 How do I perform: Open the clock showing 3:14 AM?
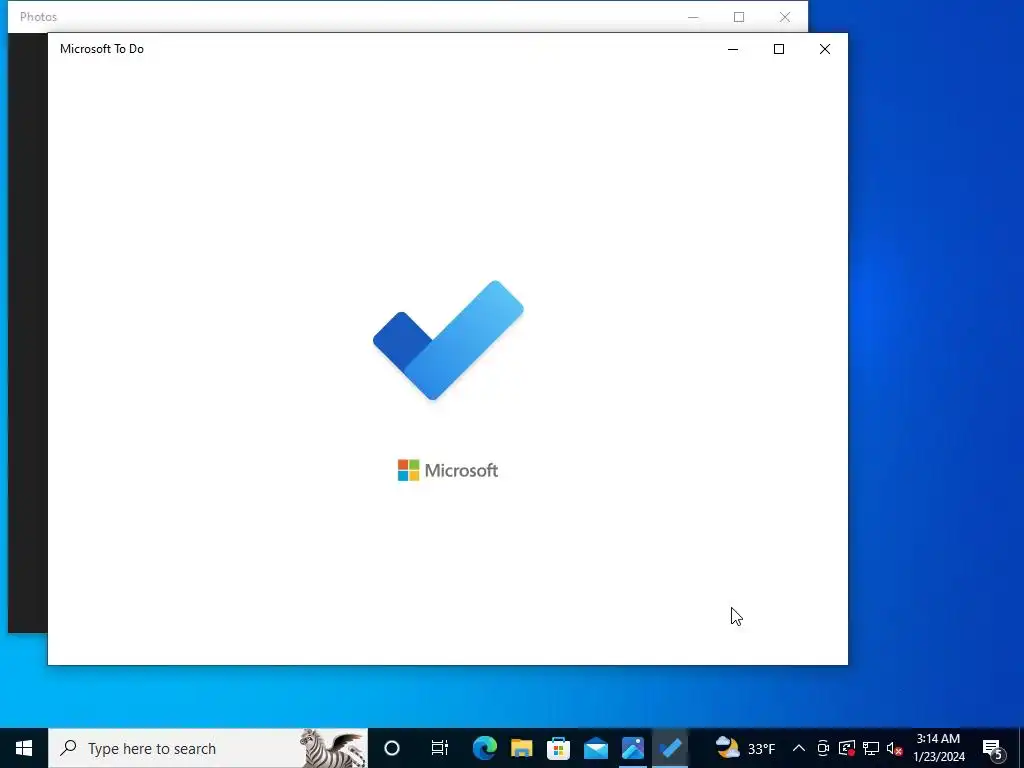tap(938, 748)
